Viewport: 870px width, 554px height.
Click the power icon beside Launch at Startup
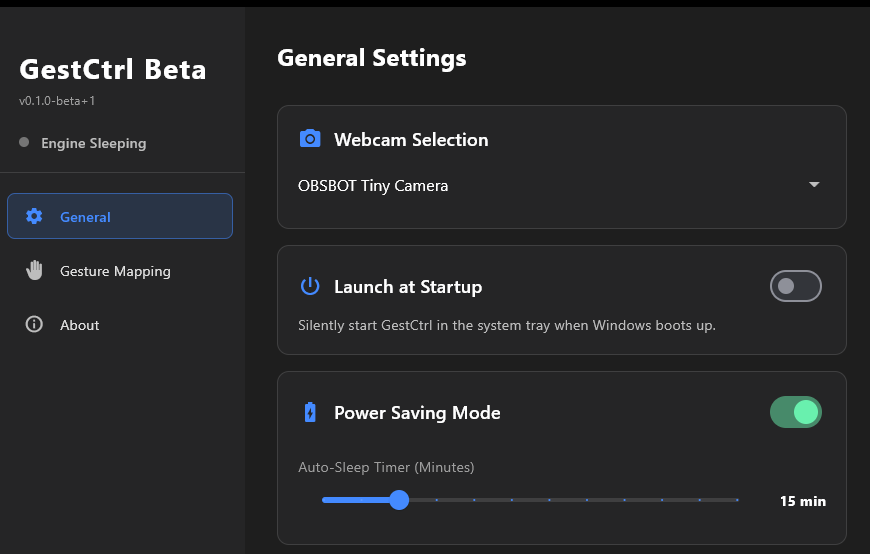(310, 286)
